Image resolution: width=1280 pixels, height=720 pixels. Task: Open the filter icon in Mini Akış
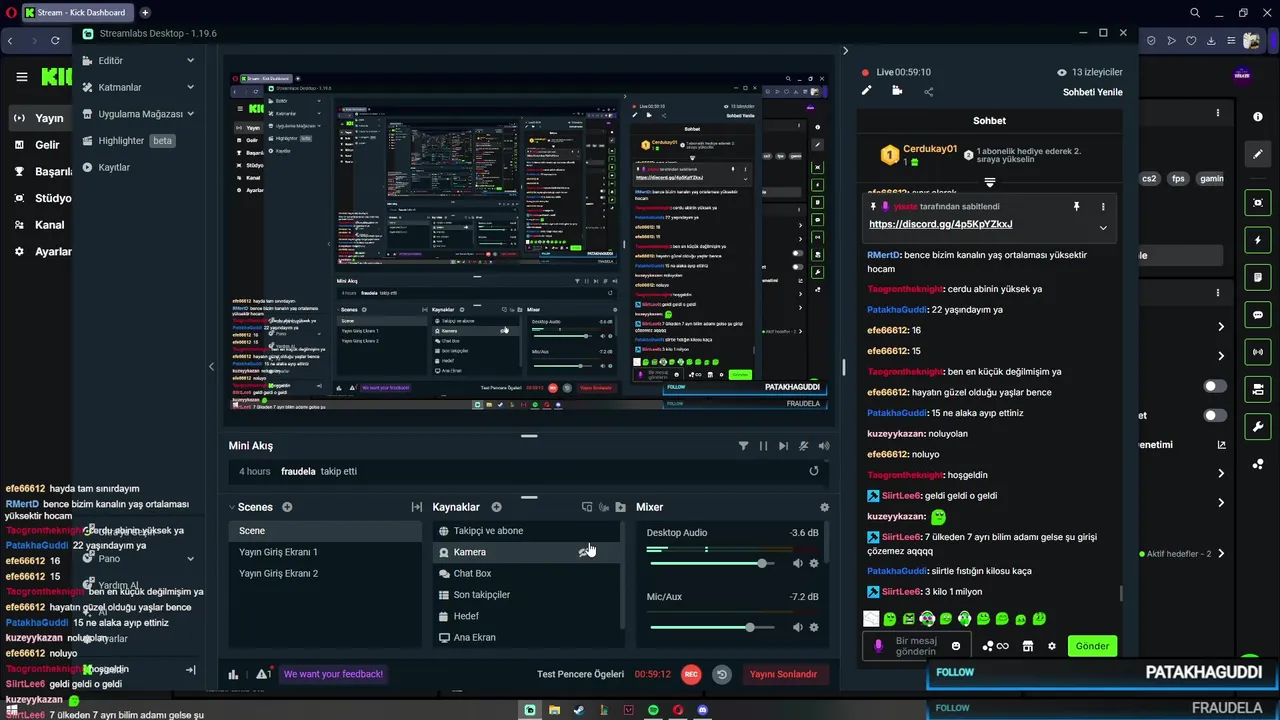pos(743,446)
